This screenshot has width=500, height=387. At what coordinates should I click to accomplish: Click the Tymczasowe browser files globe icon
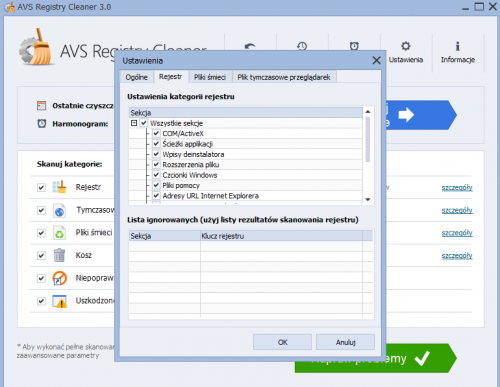(59, 210)
